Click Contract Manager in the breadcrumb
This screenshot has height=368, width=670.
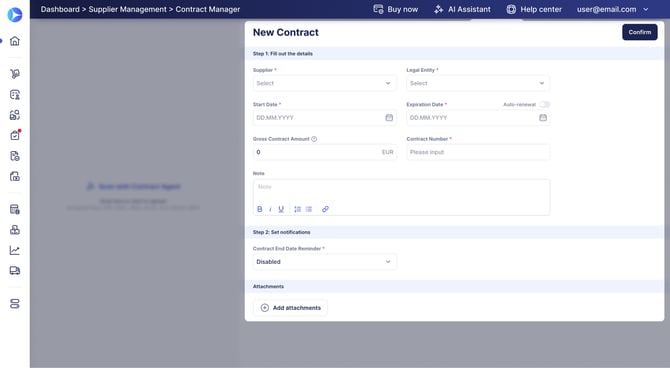(208, 9)
